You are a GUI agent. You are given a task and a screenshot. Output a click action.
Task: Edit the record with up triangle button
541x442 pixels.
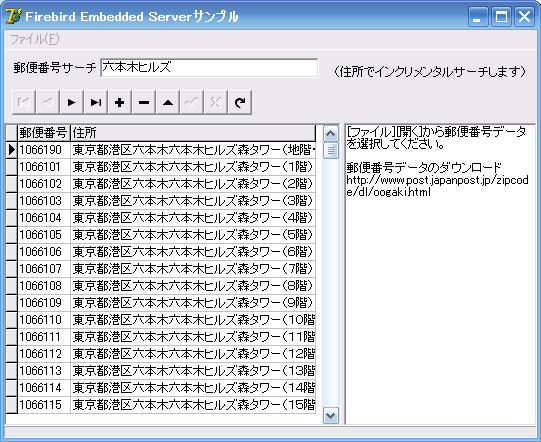coord(168,102)
